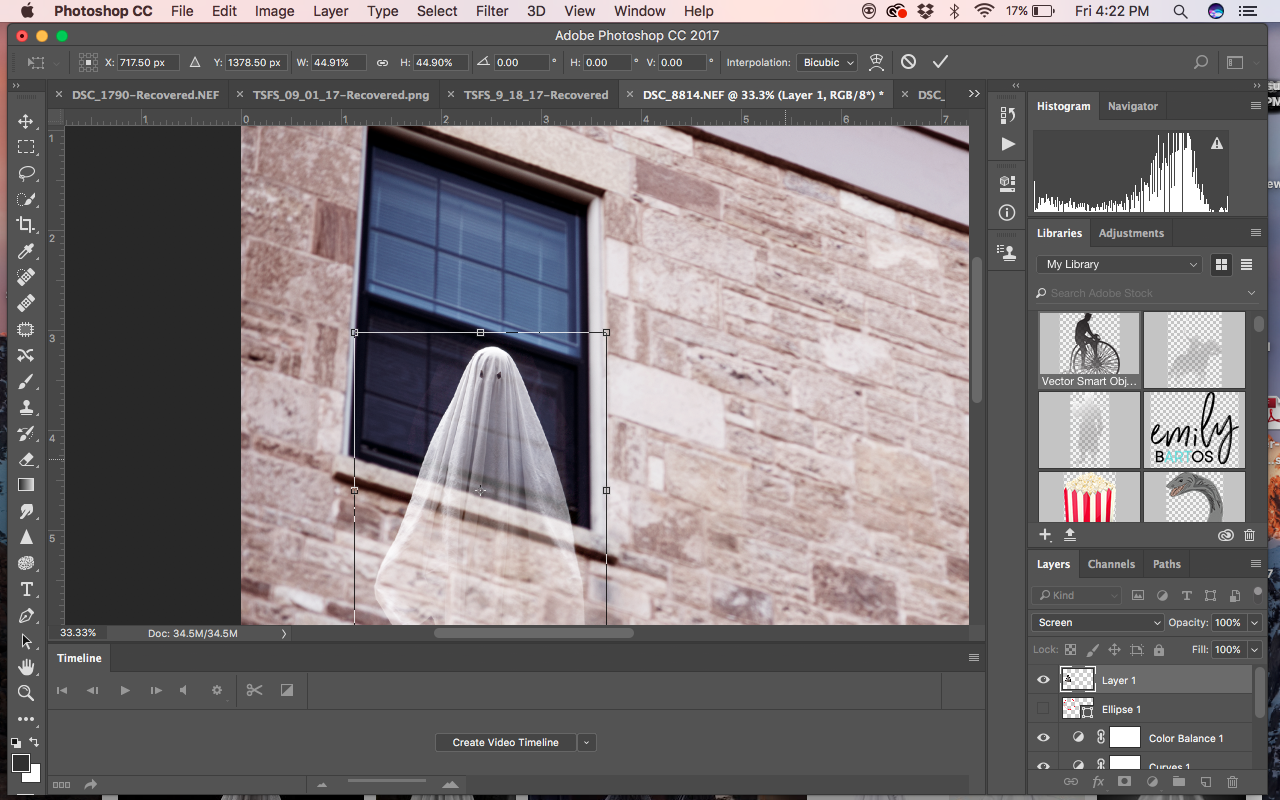
Task: Select the Gradient tool
Action: [26, 485]
